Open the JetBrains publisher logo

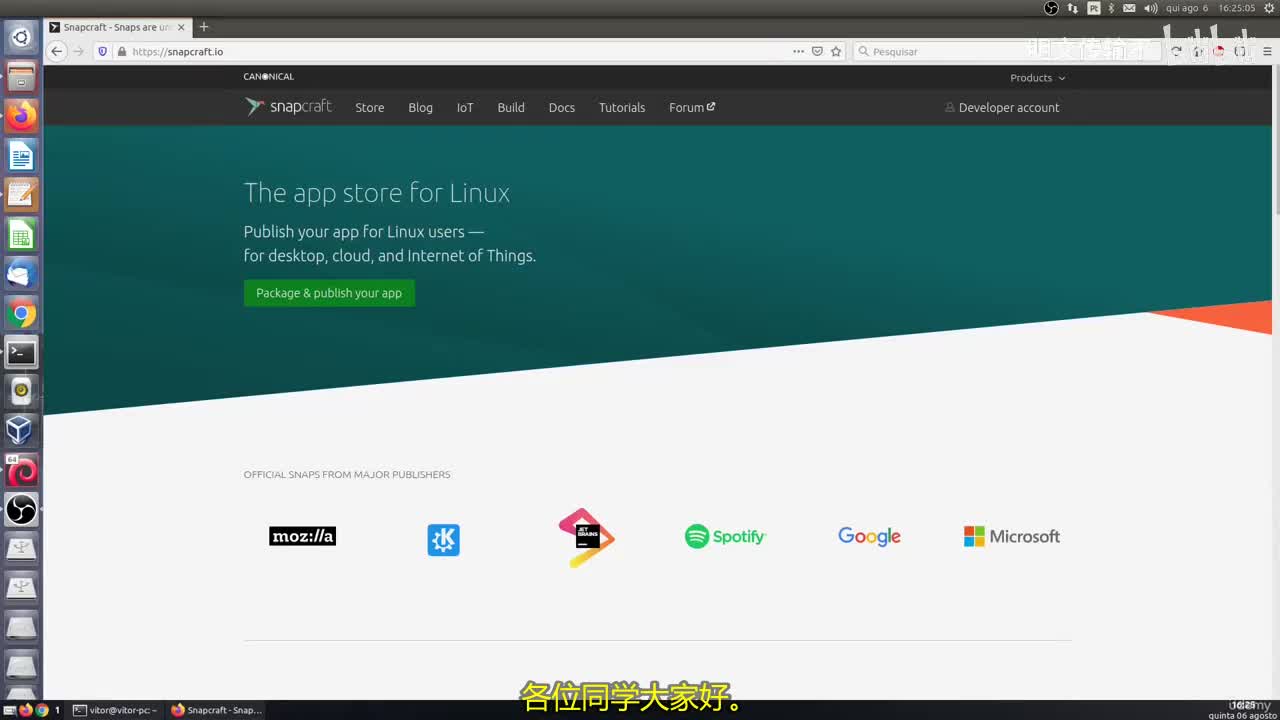pos(586,537)
